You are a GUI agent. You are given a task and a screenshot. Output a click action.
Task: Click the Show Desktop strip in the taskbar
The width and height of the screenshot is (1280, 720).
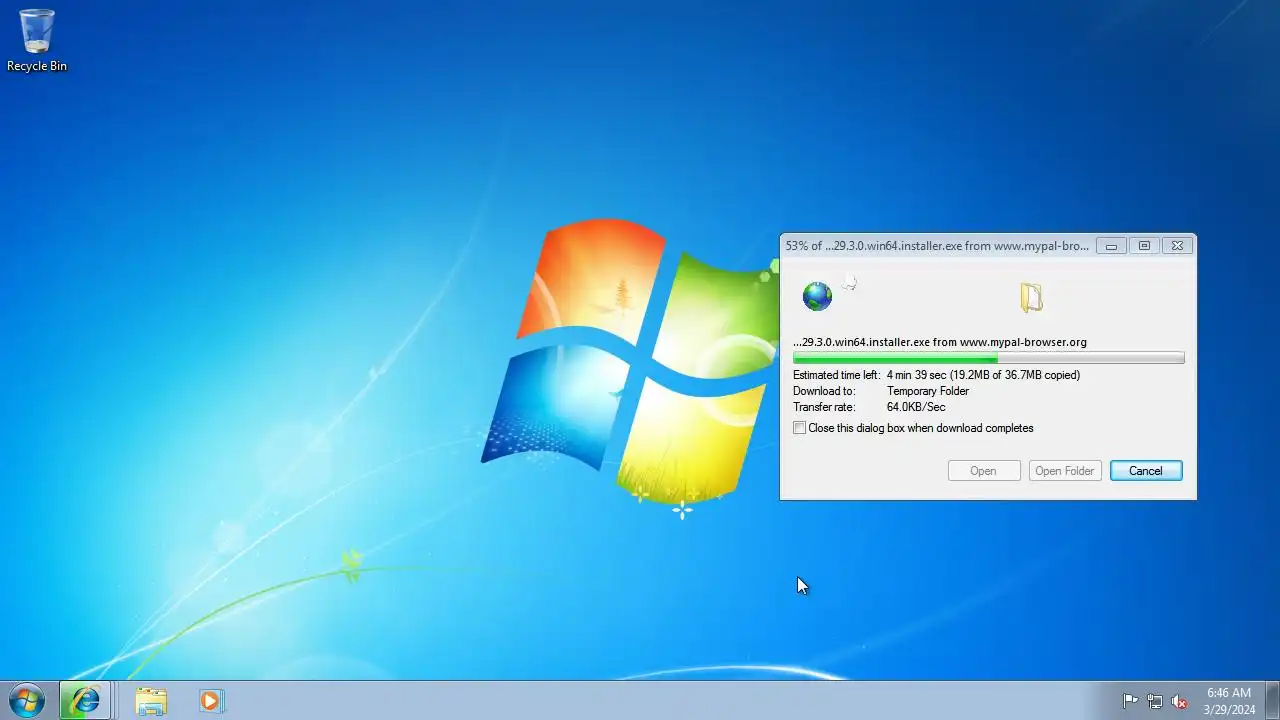(x=1272, y=700)
